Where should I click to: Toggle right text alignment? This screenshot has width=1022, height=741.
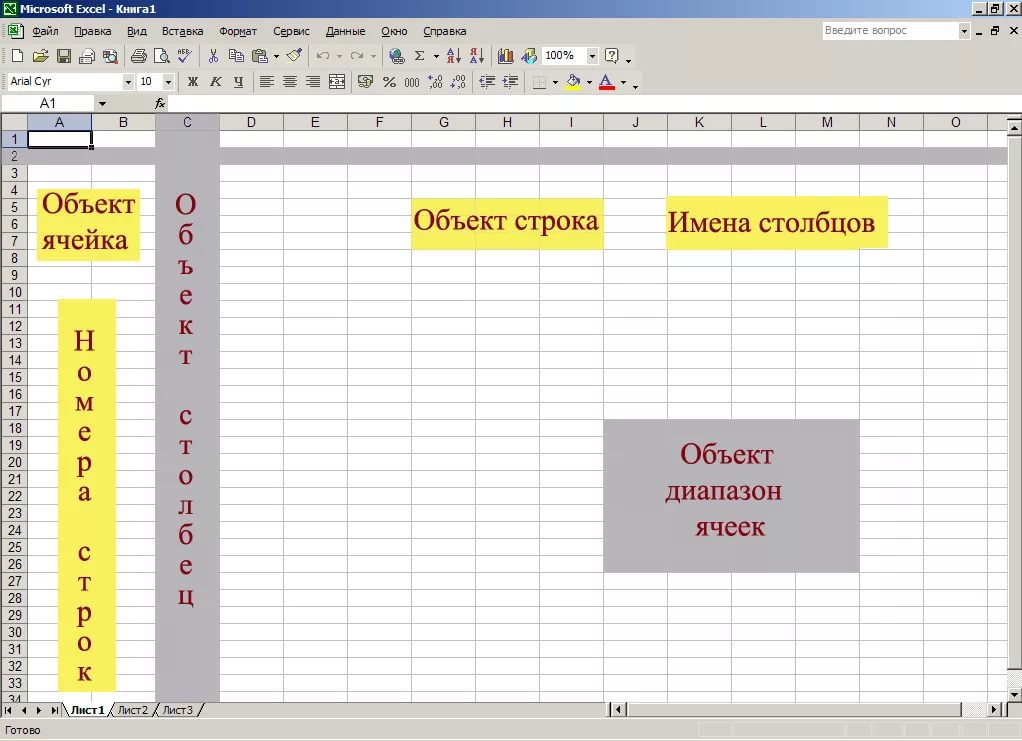click(313, 81)
